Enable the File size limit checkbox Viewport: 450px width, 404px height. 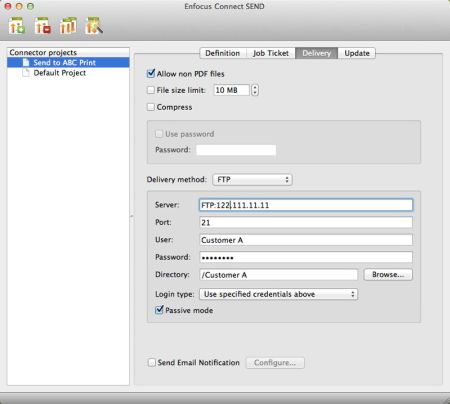pyautogui.click(x=151, y=90)
